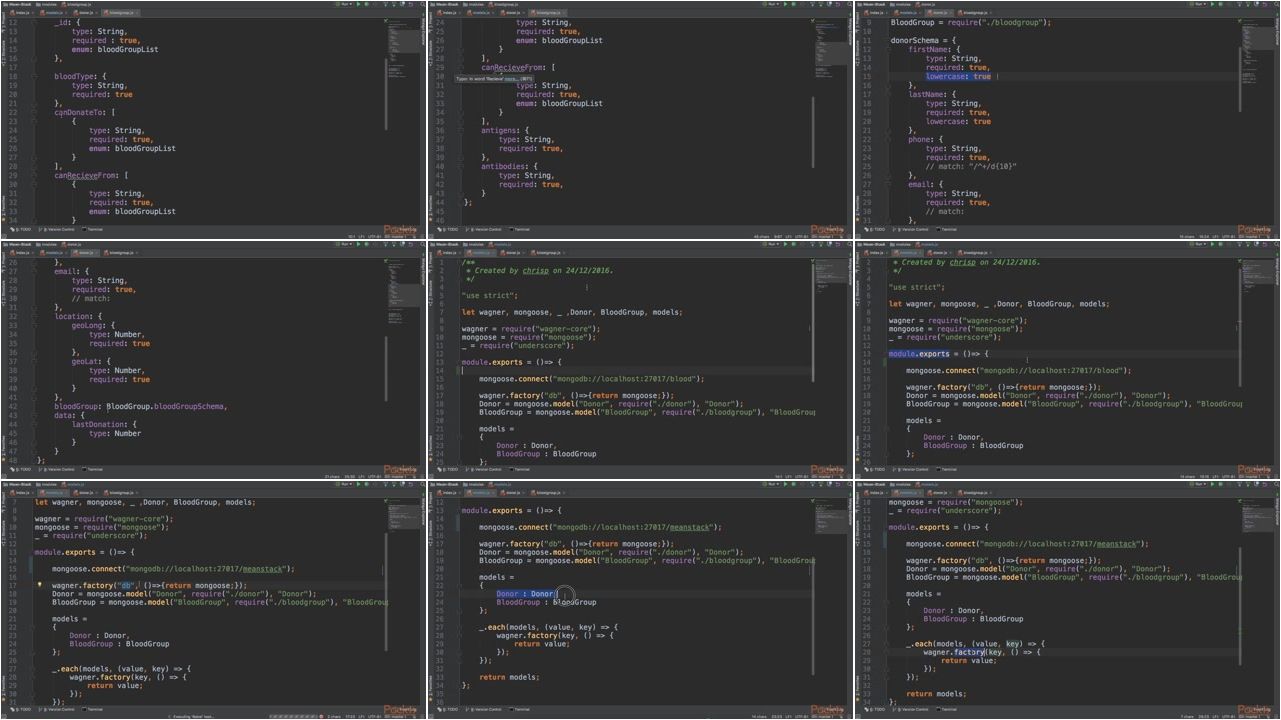This screenshot has width=1281, height=720.
Task: Open index.js tab in the _id schema frame
Action: coord(21,13)
